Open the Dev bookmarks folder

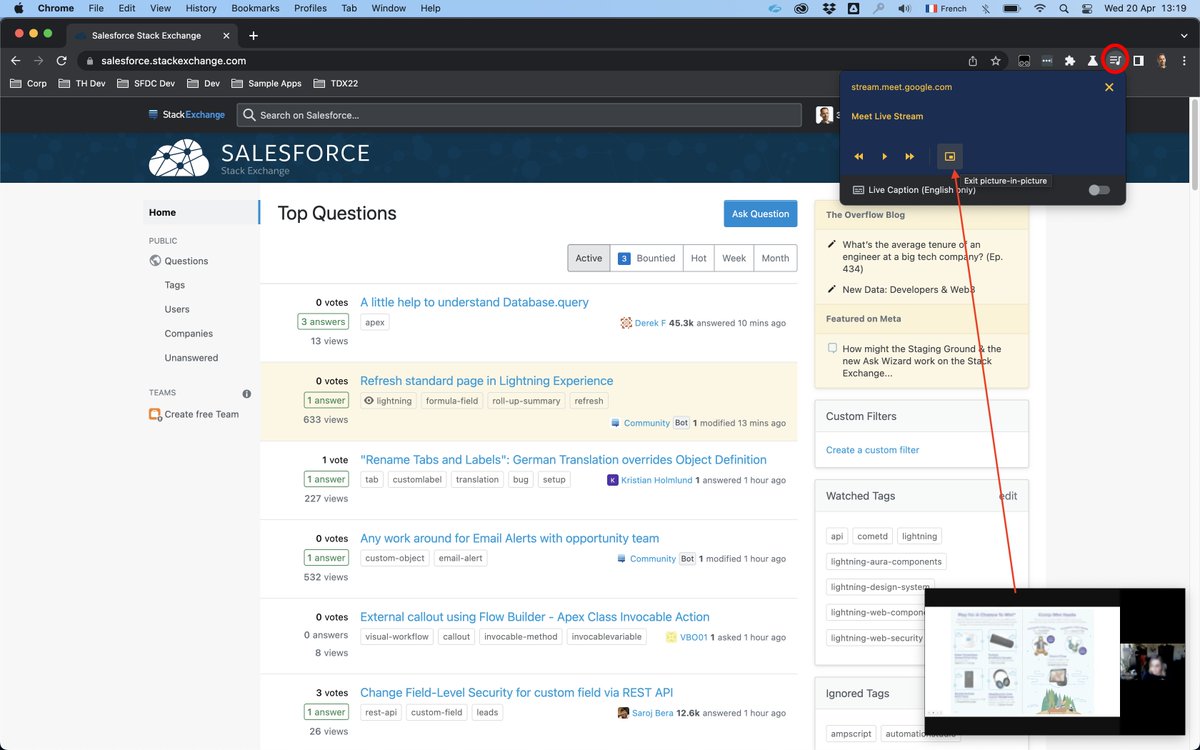click(x=203, y=83)
